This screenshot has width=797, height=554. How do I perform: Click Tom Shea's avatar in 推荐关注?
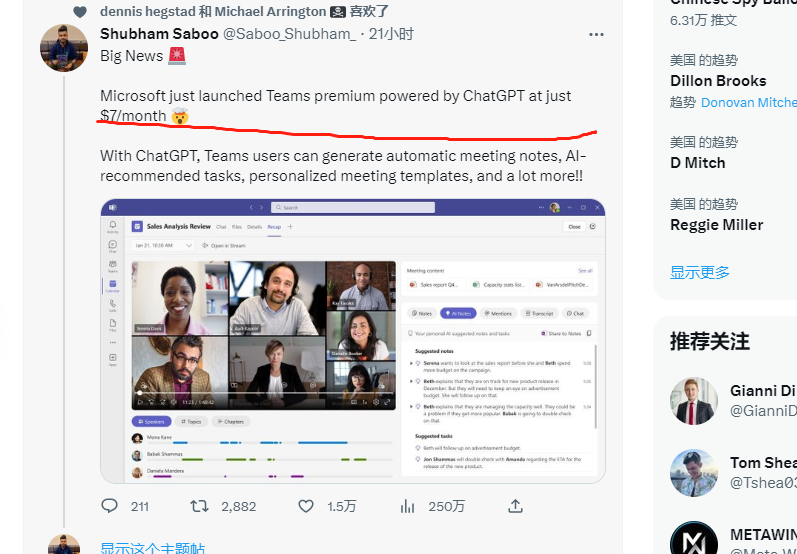click(694, 473)
